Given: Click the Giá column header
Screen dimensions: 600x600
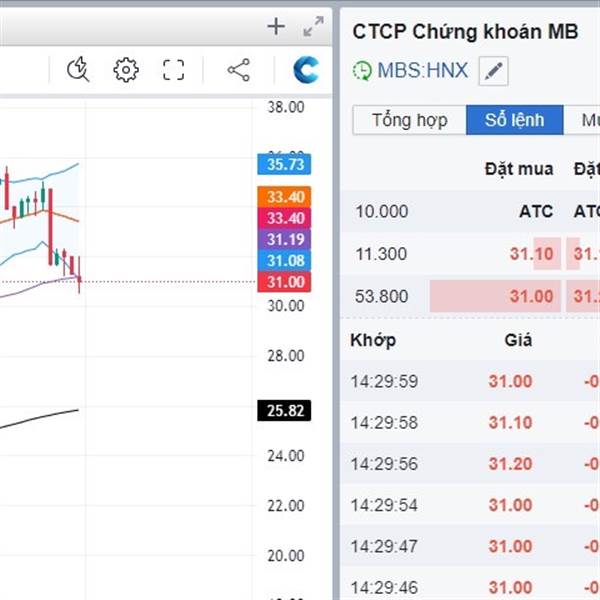Looking at the screenshot, I should pyautogui.click(x=518, y=340).
